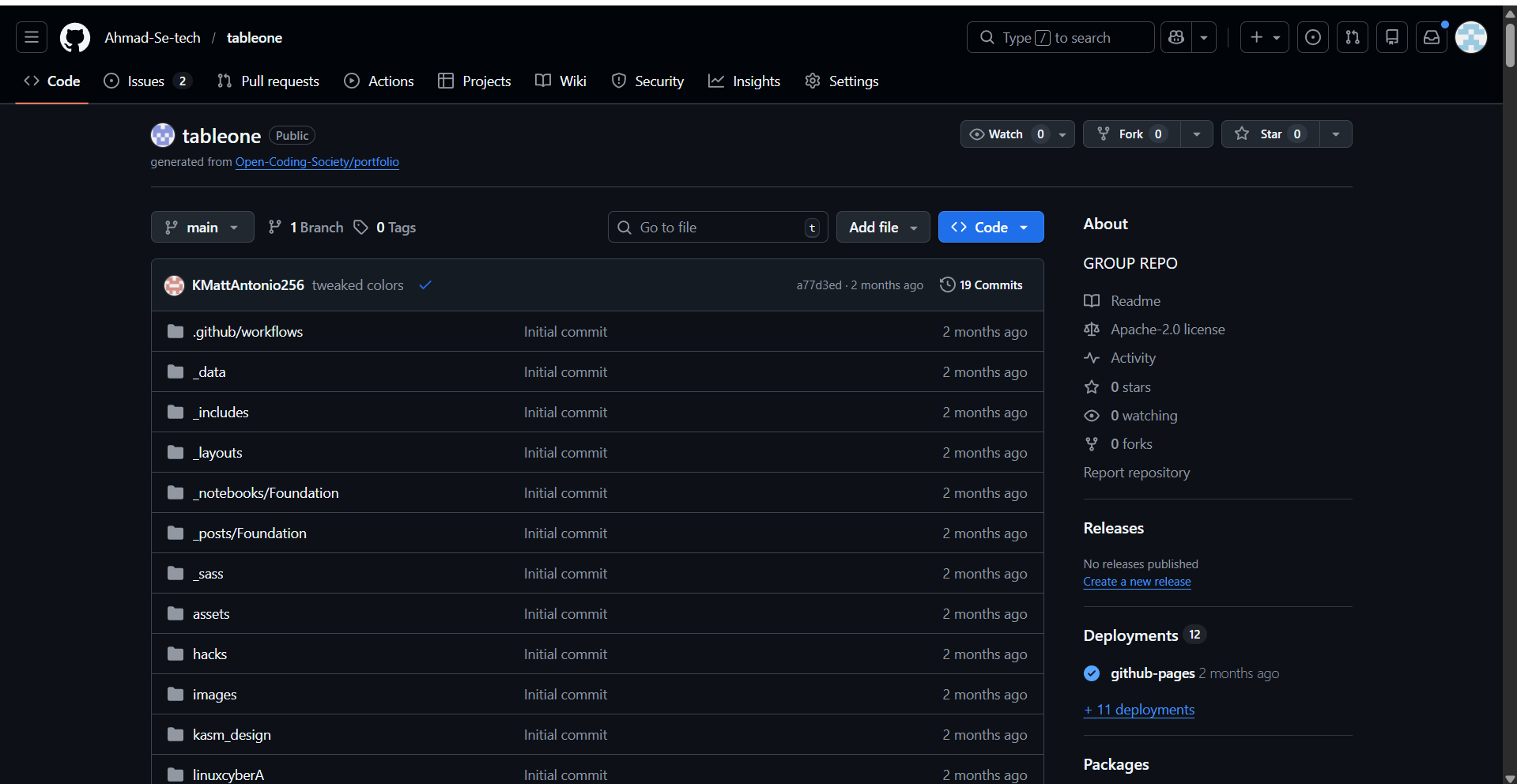
Task: Open the Projects tab
Action: tap(474, 81)
